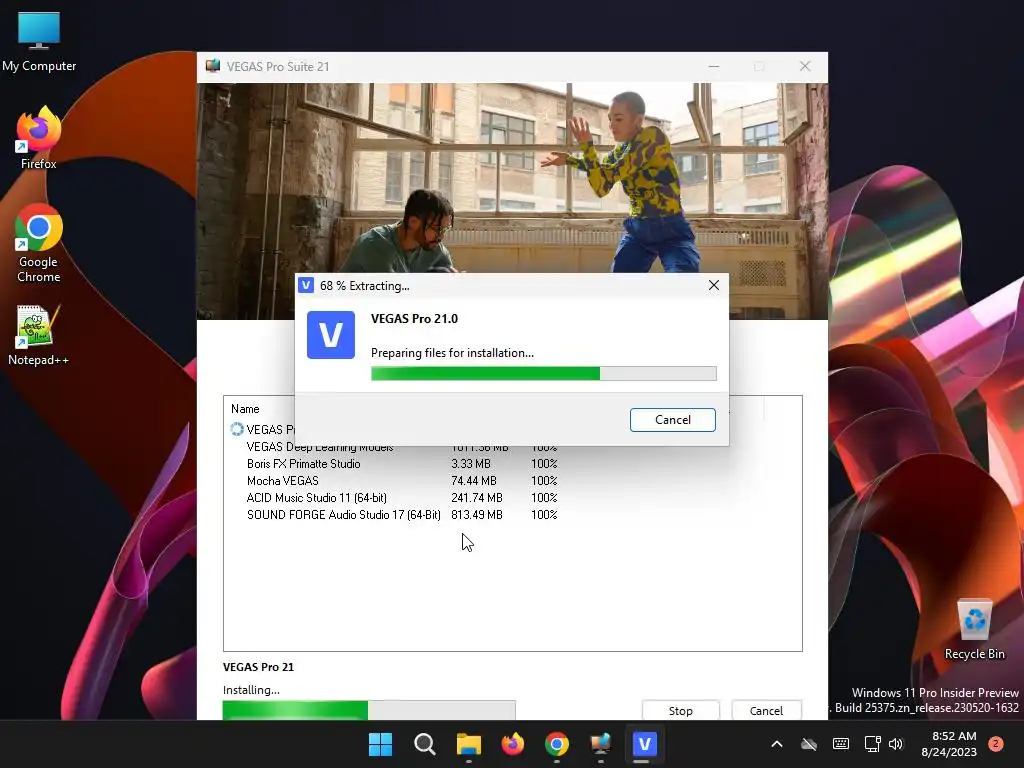This screenshot has height=768, width=1024.
Task: Stop the VEGAS Pro Suite installation
Action: [680, 711]
